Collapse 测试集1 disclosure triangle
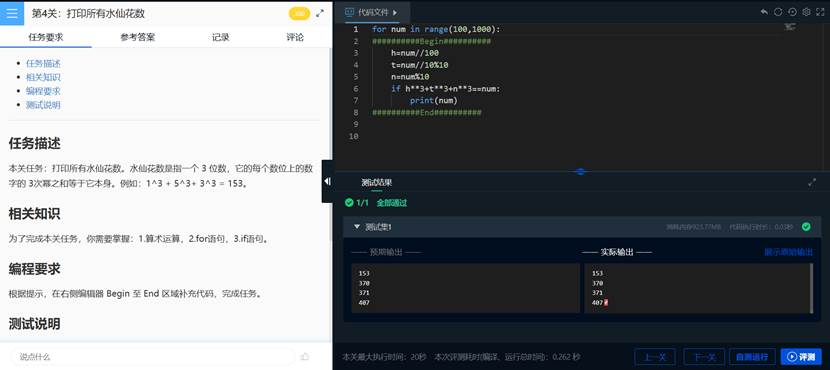Image resolution: width=830 pixels, height=370 pixels. (357, 227)
